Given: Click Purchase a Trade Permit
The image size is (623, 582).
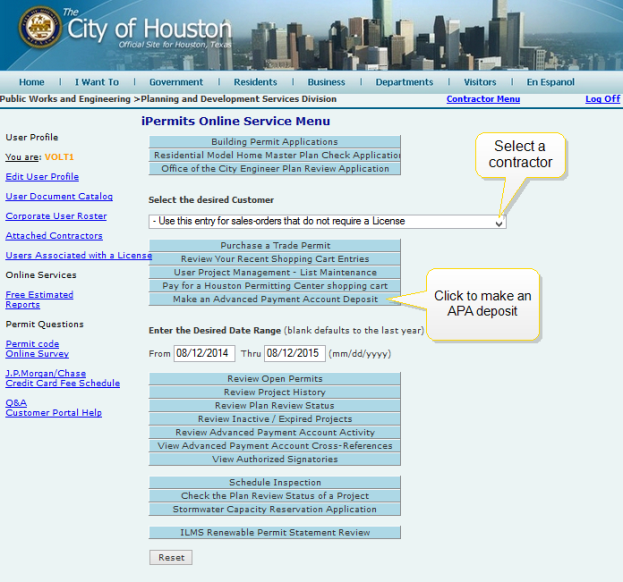Looking at the screenshot, I should click(x=275, y=246).
